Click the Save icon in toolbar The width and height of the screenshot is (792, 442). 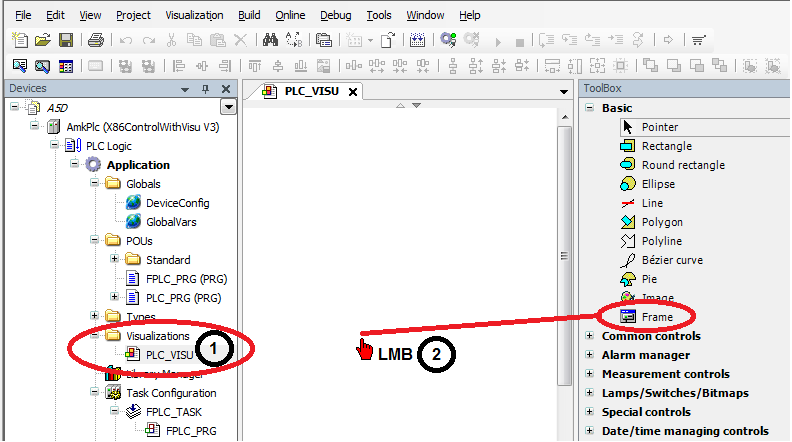click(x=66, y=41)
